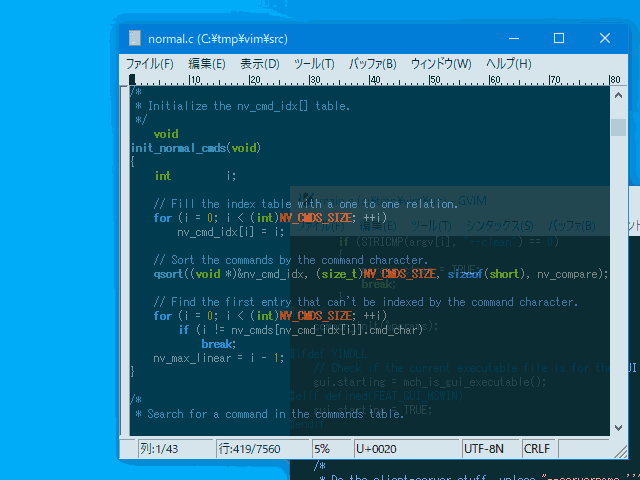Open the 編集(E) menu in normal.c window
640x480 pixels.
tap(207, 64)
